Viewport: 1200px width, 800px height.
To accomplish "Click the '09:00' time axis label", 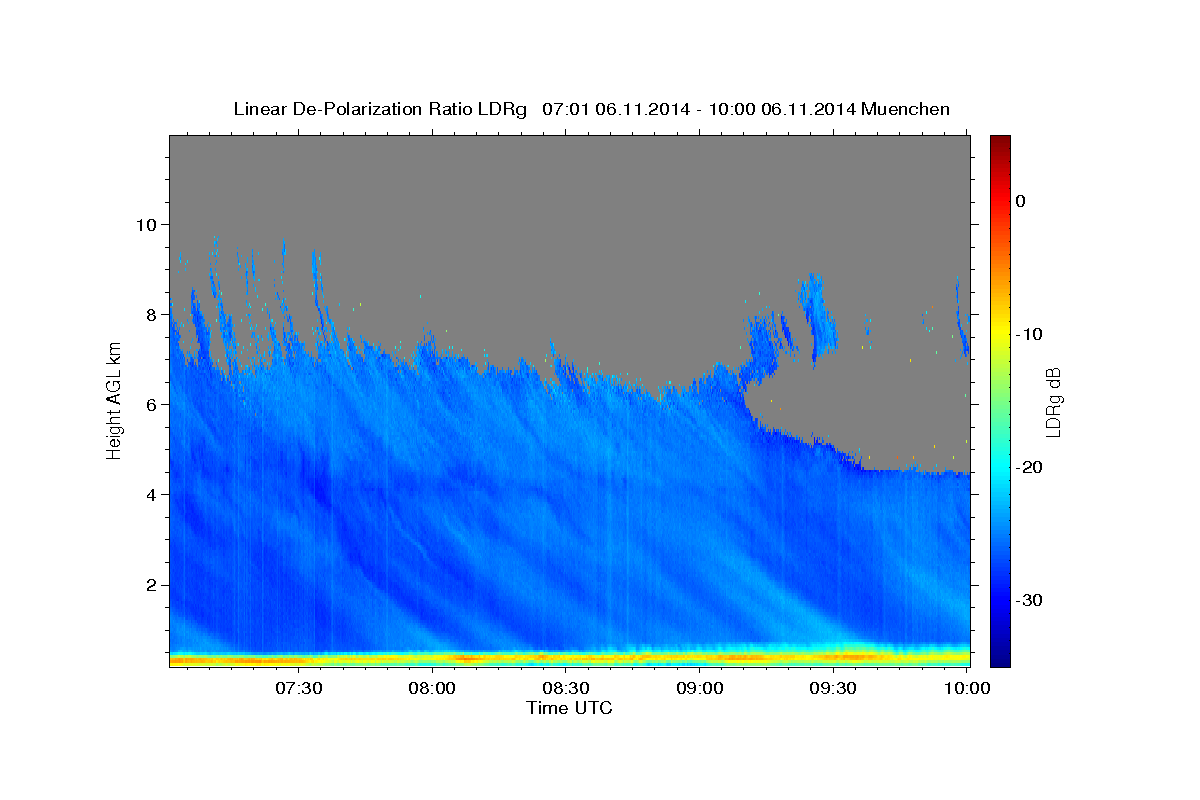I will click(700, 689).
